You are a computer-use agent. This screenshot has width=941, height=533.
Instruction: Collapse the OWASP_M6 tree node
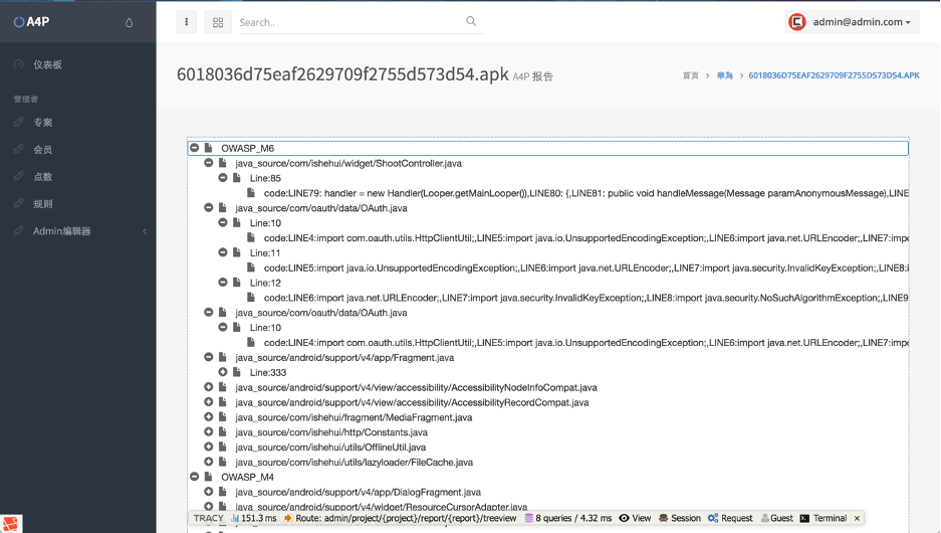pos(194,148)
